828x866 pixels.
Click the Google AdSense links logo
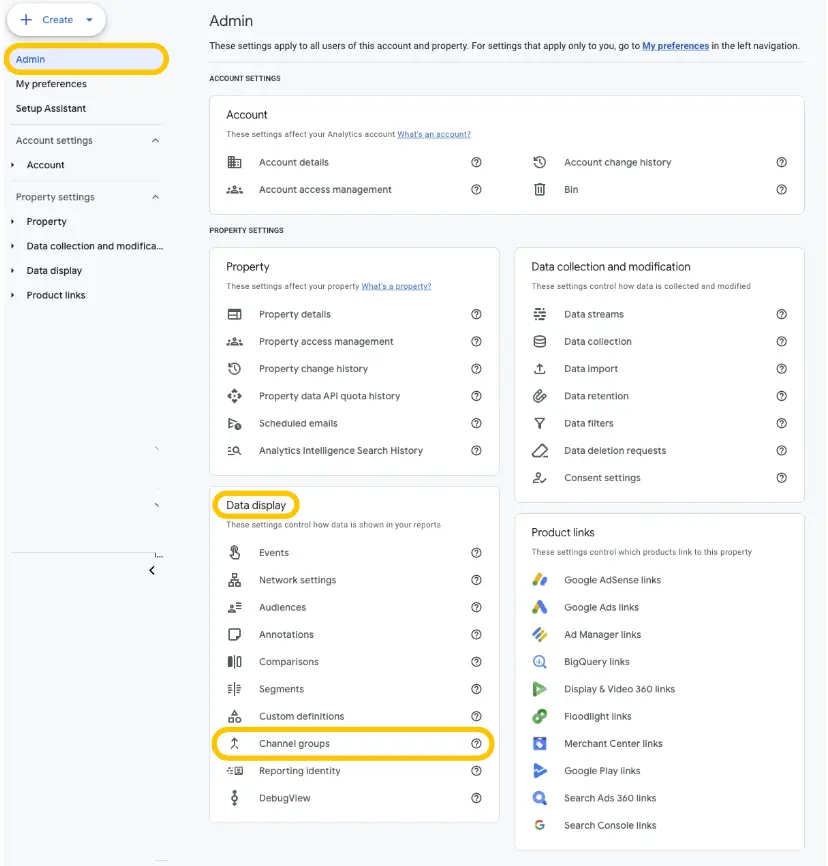pyautogui.click(x=539, y=580)
